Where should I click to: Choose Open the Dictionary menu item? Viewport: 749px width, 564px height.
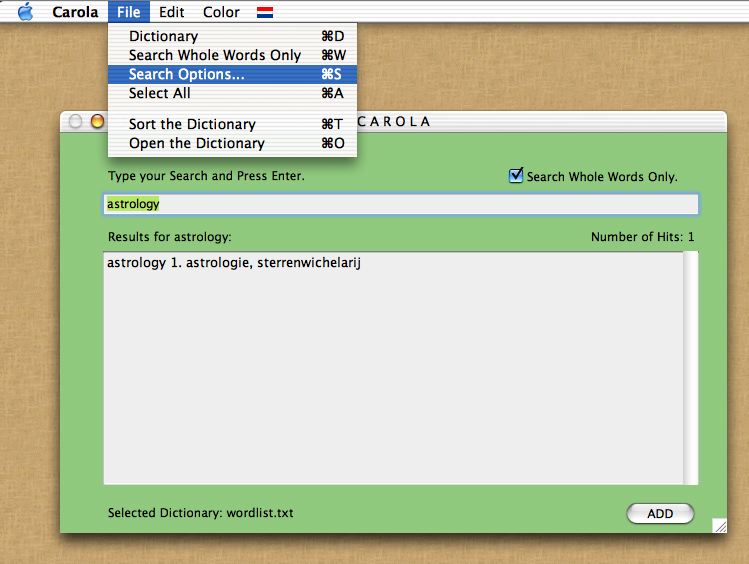(x=232, y=143)
